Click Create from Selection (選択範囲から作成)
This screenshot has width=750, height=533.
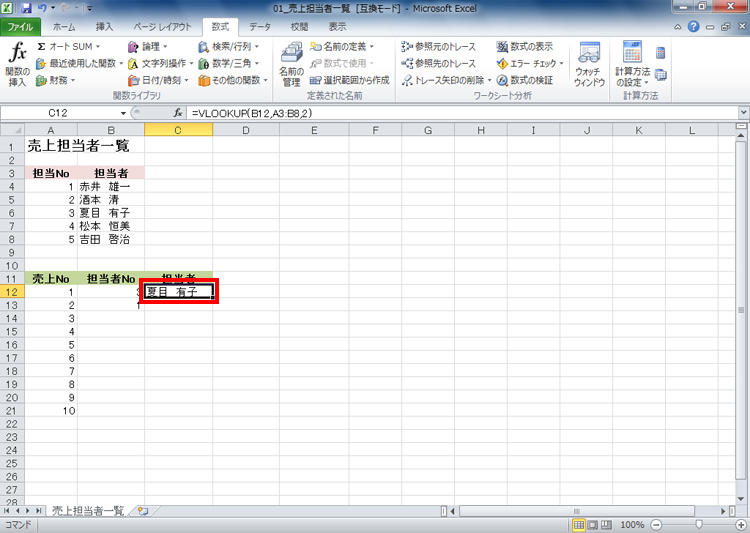[x=350, y=80]
